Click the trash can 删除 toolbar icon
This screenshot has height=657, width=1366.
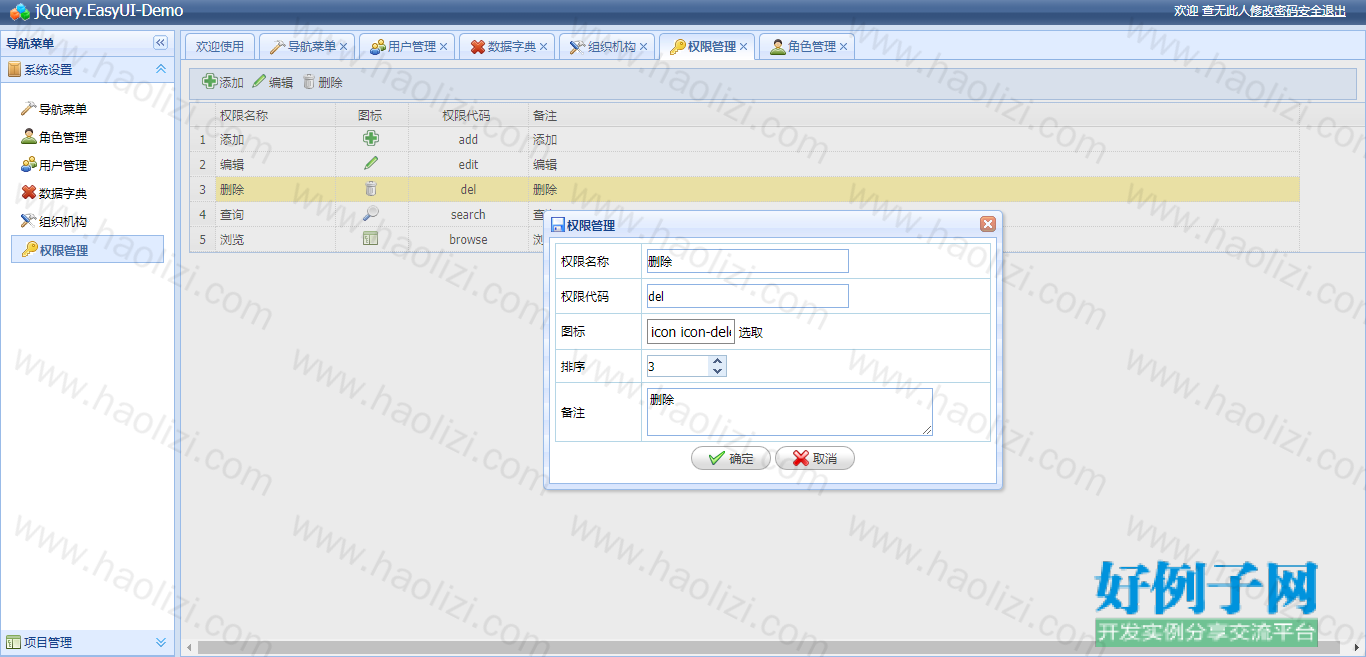(309, 82)
